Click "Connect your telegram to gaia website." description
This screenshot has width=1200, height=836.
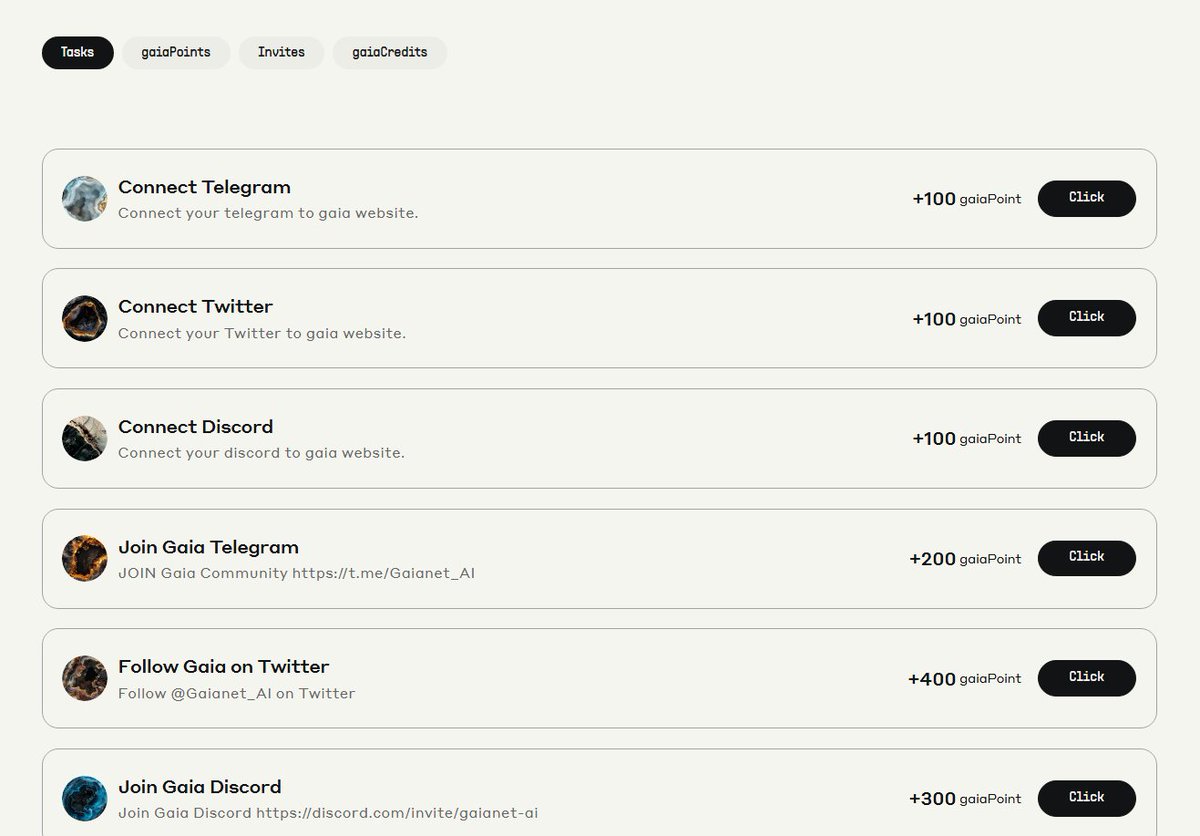pyautogui.click(x=268, y=213)
